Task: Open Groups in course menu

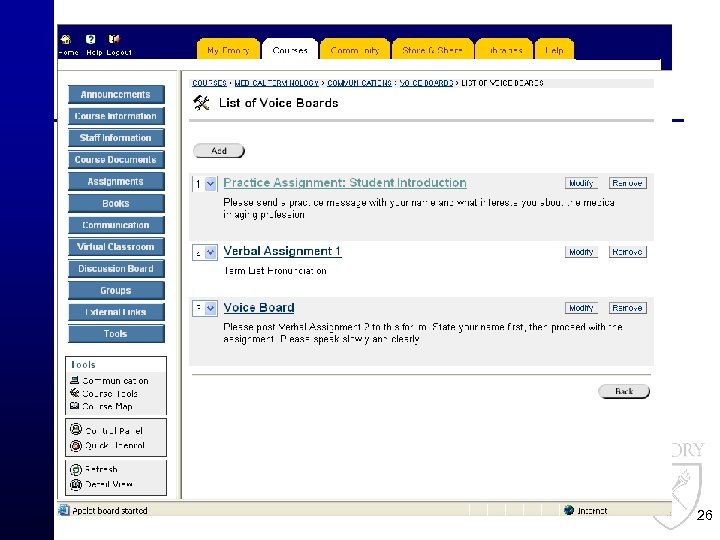Action: click(116, 291)
